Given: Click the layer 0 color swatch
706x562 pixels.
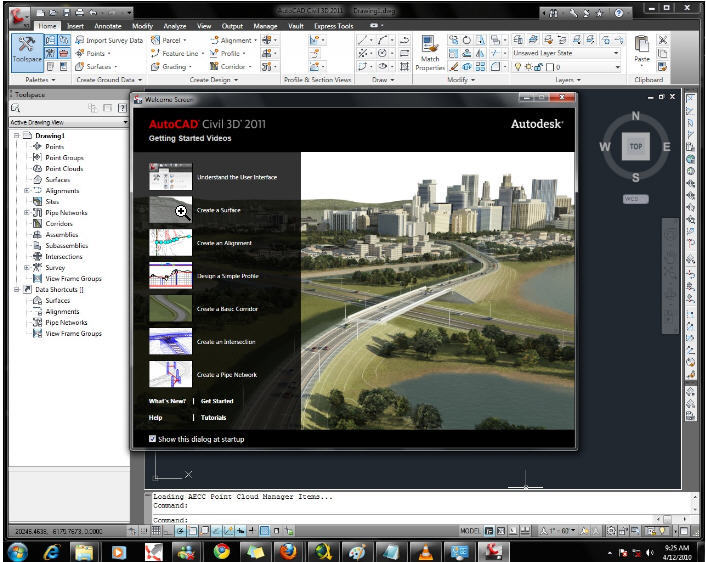Looking at the screenshot, I should 550,67.
